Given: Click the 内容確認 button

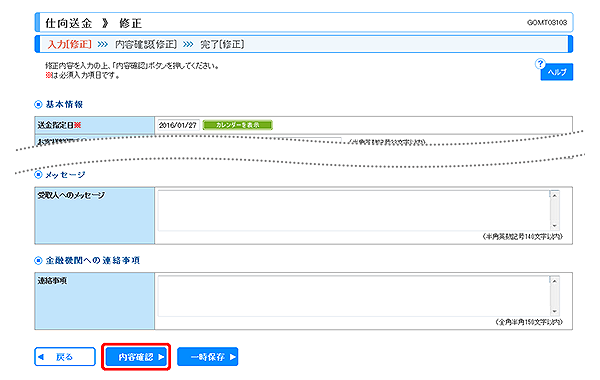Looking at the screenshot, I should tap(136, 357).
